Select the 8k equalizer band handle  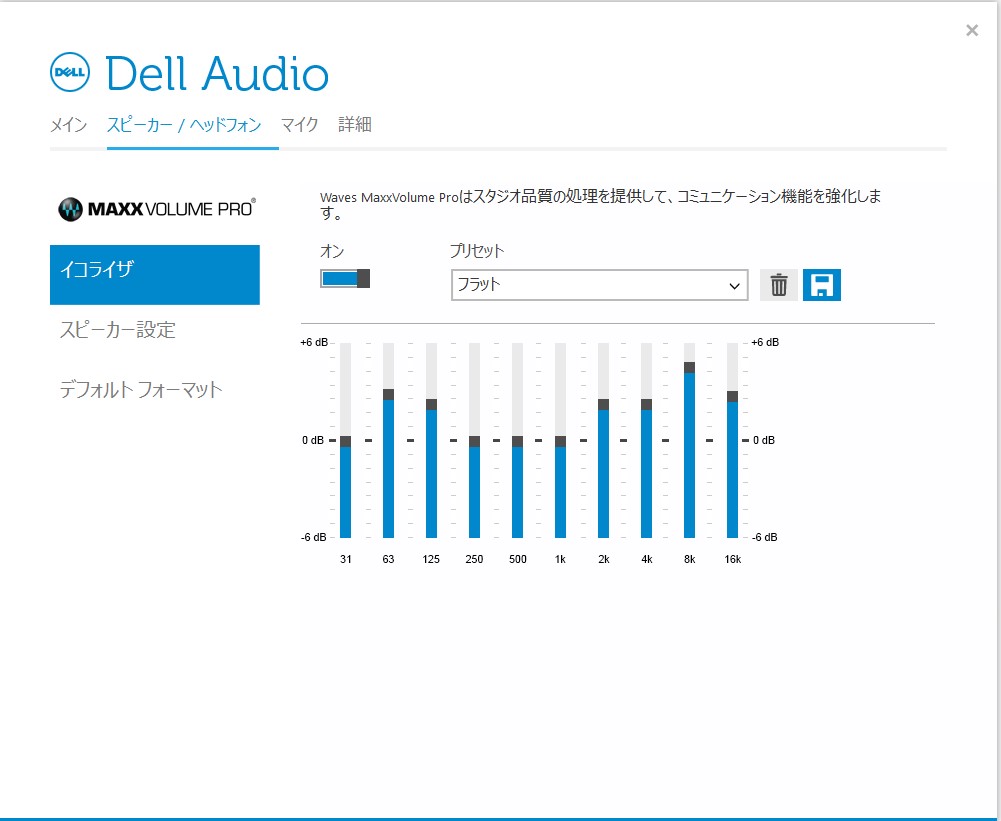688,368
